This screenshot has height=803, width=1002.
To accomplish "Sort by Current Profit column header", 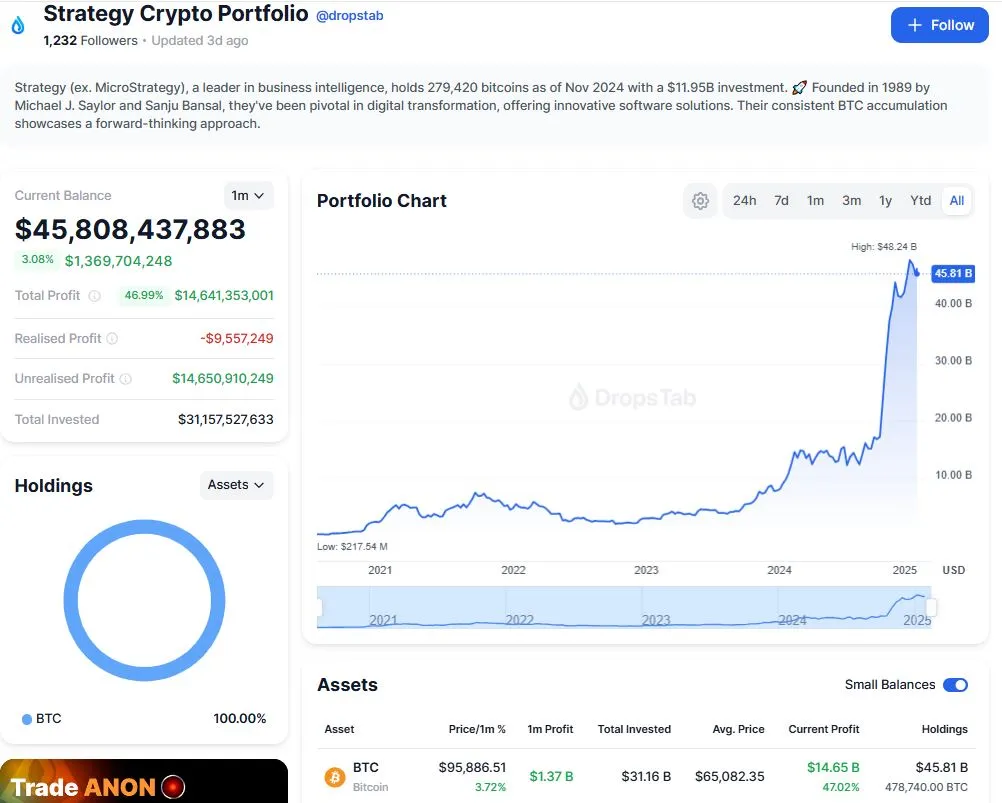I will click(x=824, y=729).
